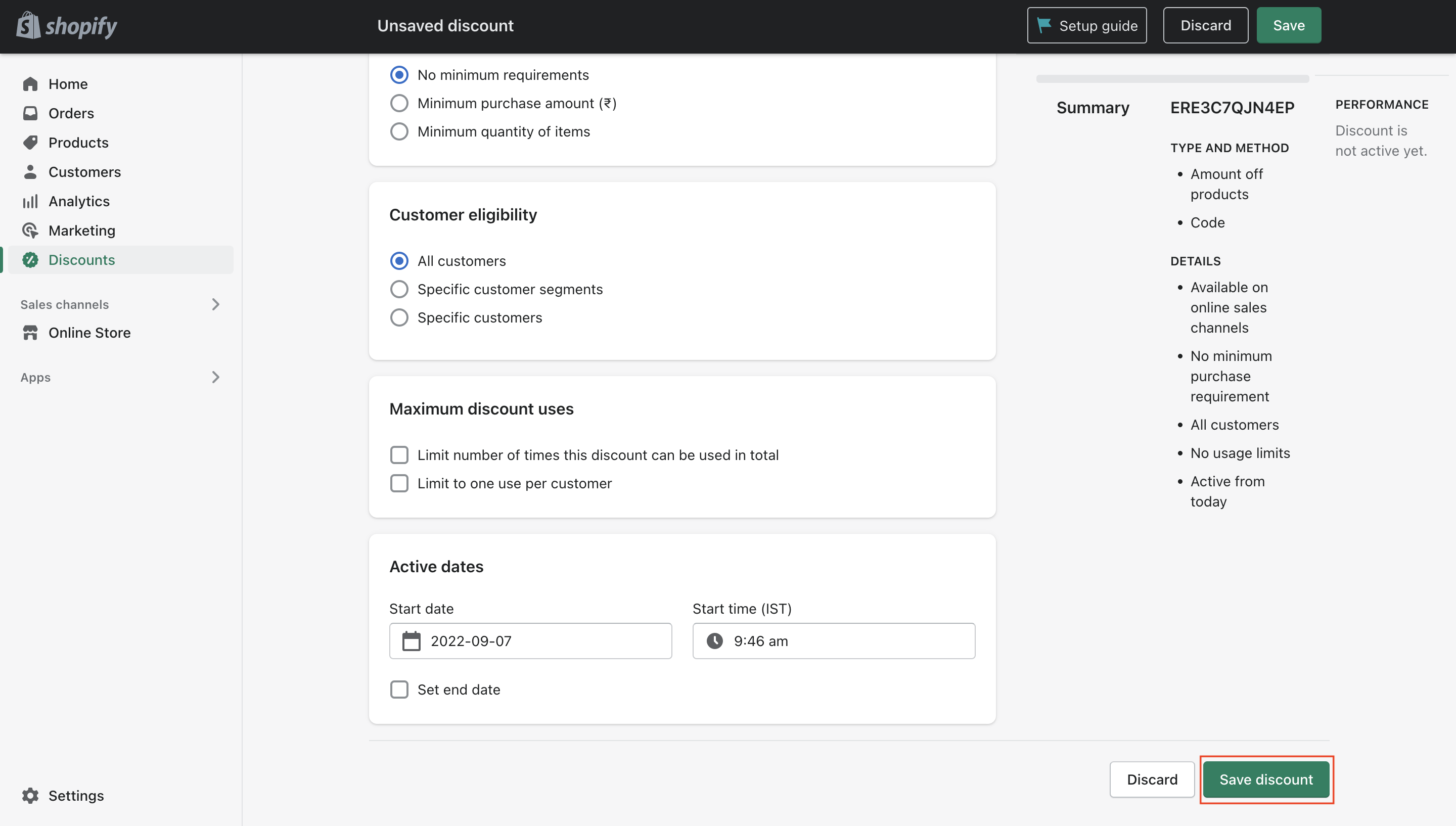Click the Maximum discount uses heading
Viewport: 1456px width, 826px height.
(481, 408)
